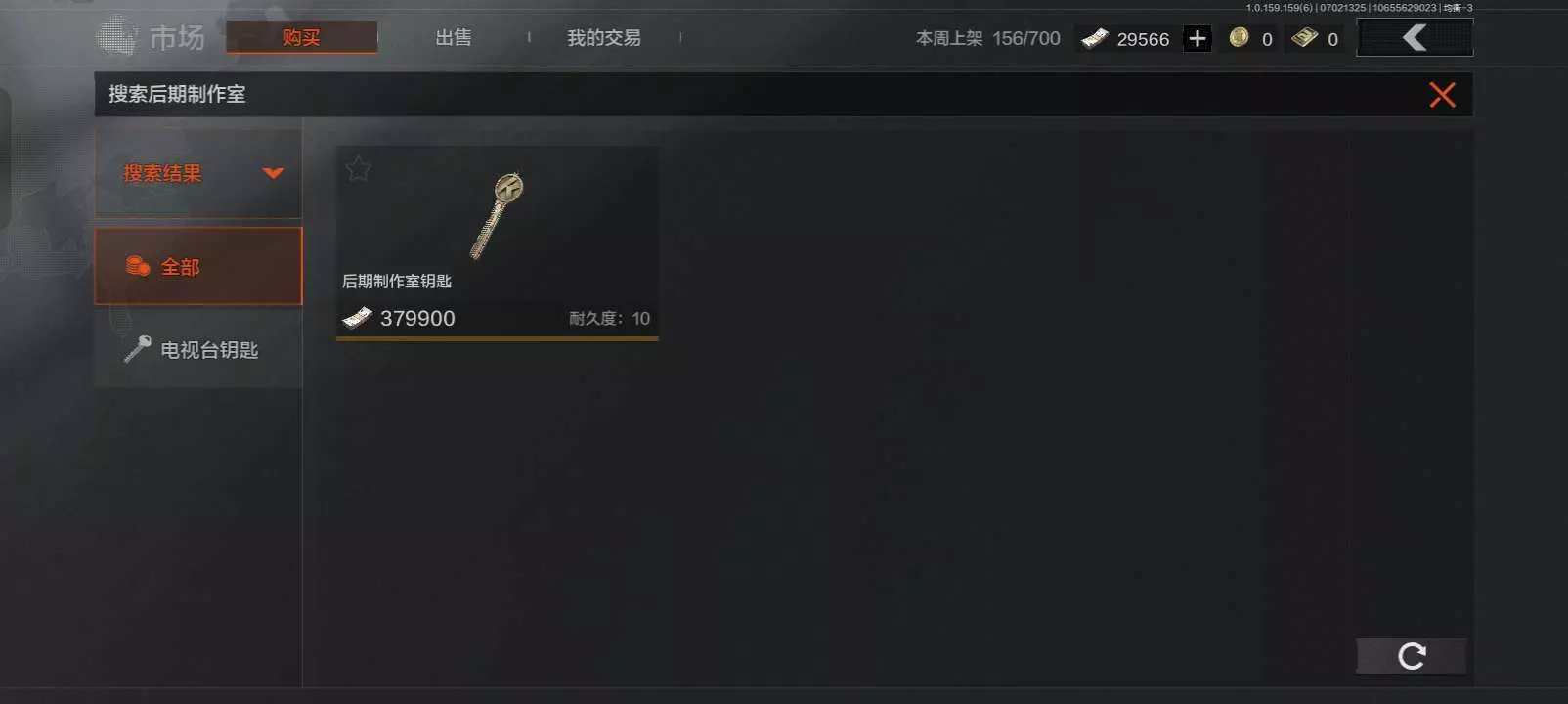Click the back arrow icon

click(x=1415, y=38)
